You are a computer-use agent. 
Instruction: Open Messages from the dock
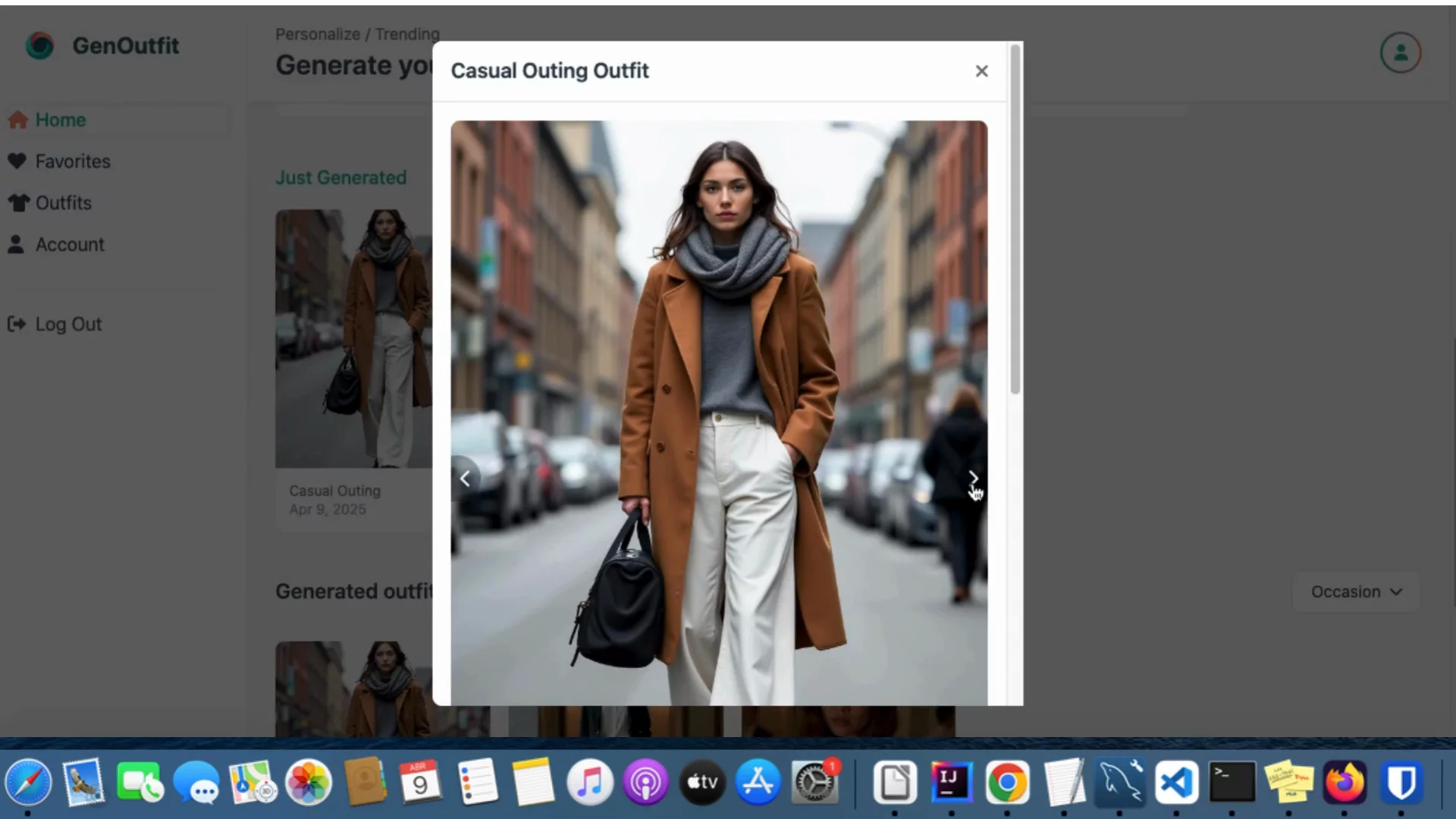pyautogui.click(x=196, y=783)
